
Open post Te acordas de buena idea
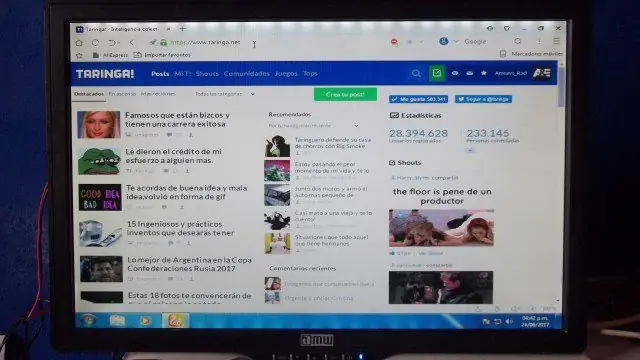pos(187,192)
